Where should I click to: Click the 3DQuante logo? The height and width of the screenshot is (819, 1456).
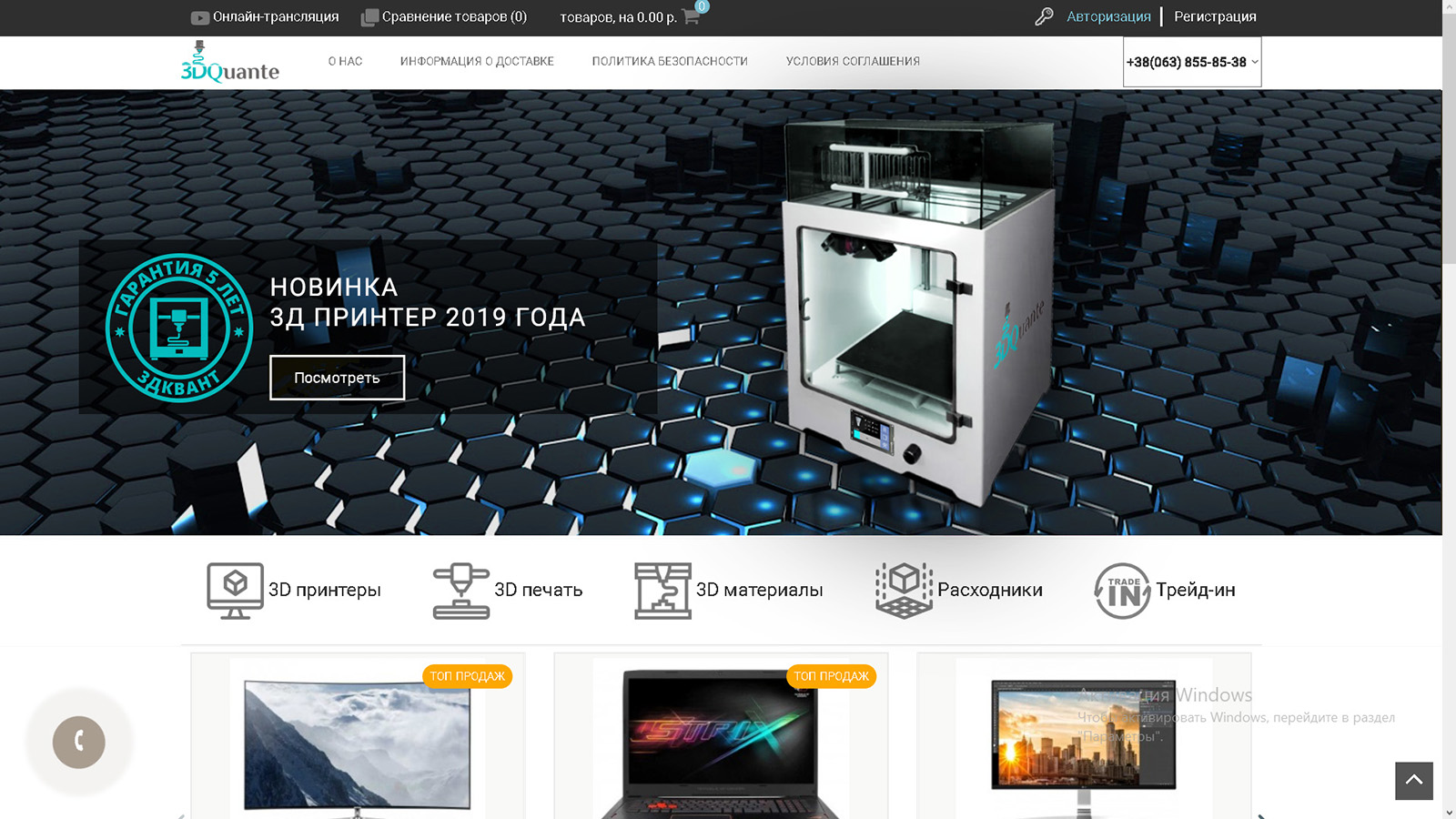(230, 62)
